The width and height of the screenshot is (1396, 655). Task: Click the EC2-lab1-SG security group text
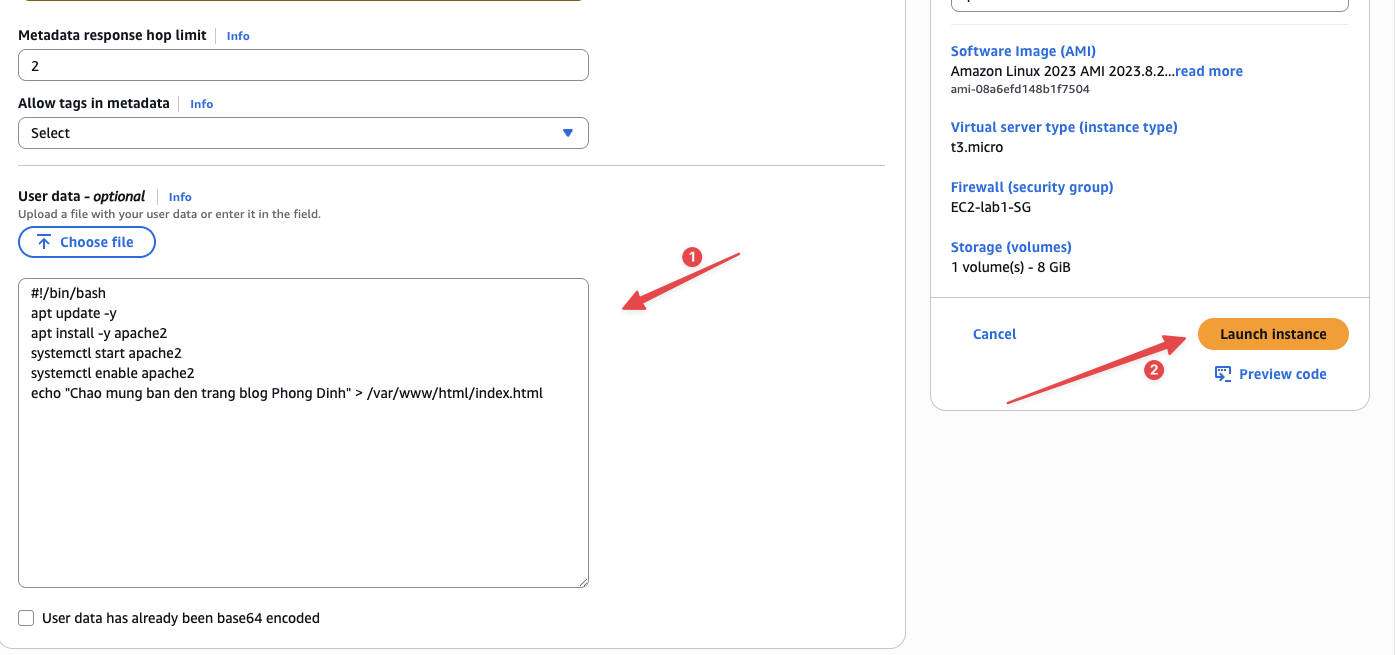pyautogui.click(x=991, y=207)
